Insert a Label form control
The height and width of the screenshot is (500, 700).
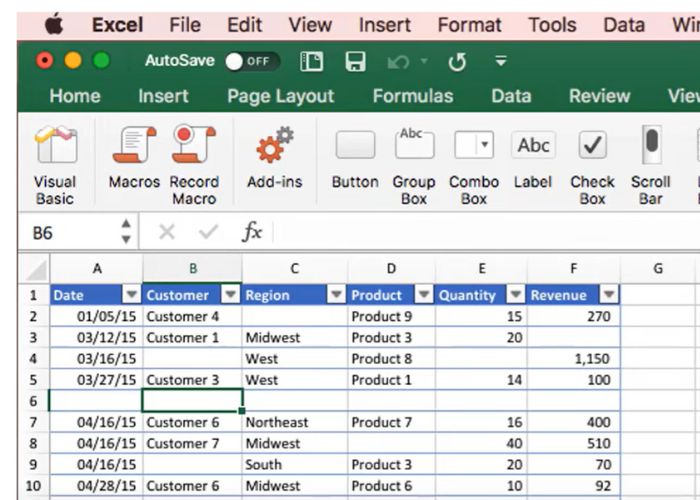coord(533,145)
